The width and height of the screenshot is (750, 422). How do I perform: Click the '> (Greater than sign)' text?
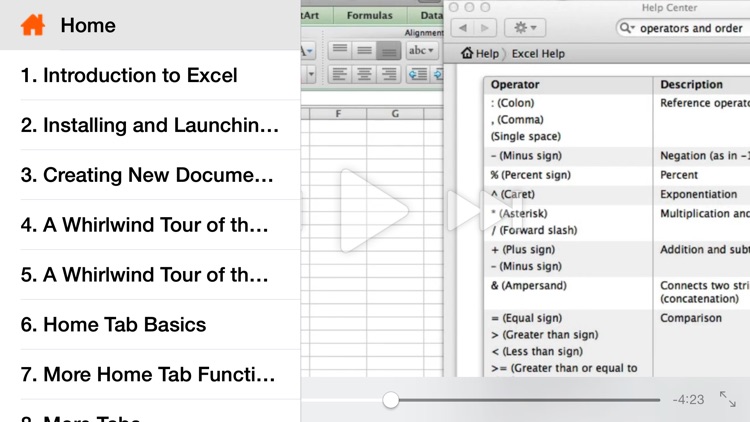(x=544, y=335)
